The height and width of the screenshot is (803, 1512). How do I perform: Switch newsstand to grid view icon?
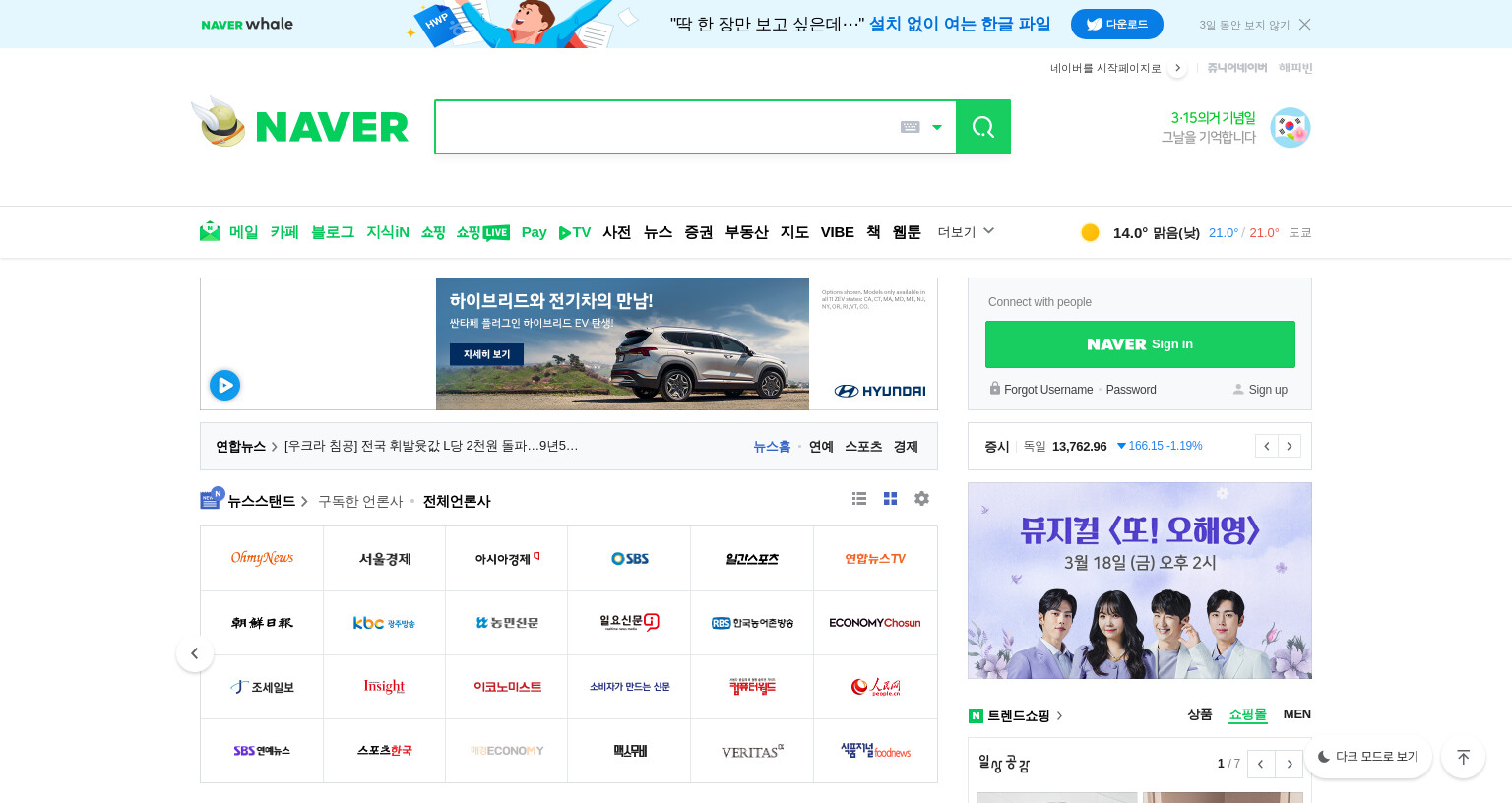click(x=890, y=499)
